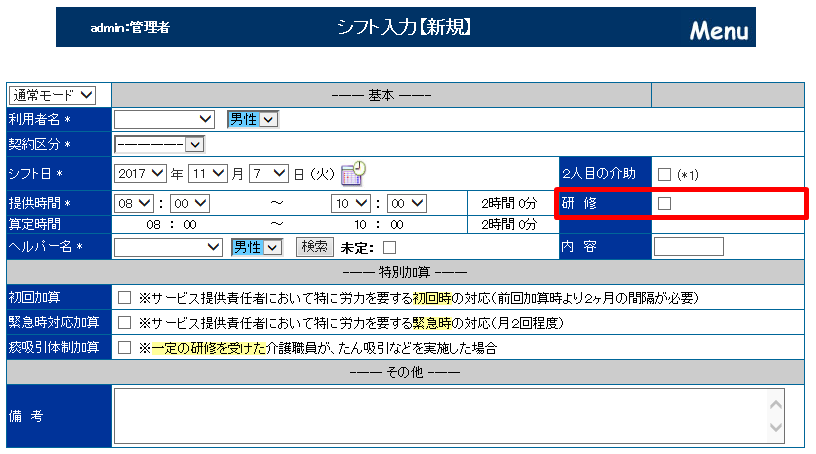Screen dimensions: 816x454
Task: Change the start hour 08 dropdown
Action: pyautogui.click(x=134, y=203)
